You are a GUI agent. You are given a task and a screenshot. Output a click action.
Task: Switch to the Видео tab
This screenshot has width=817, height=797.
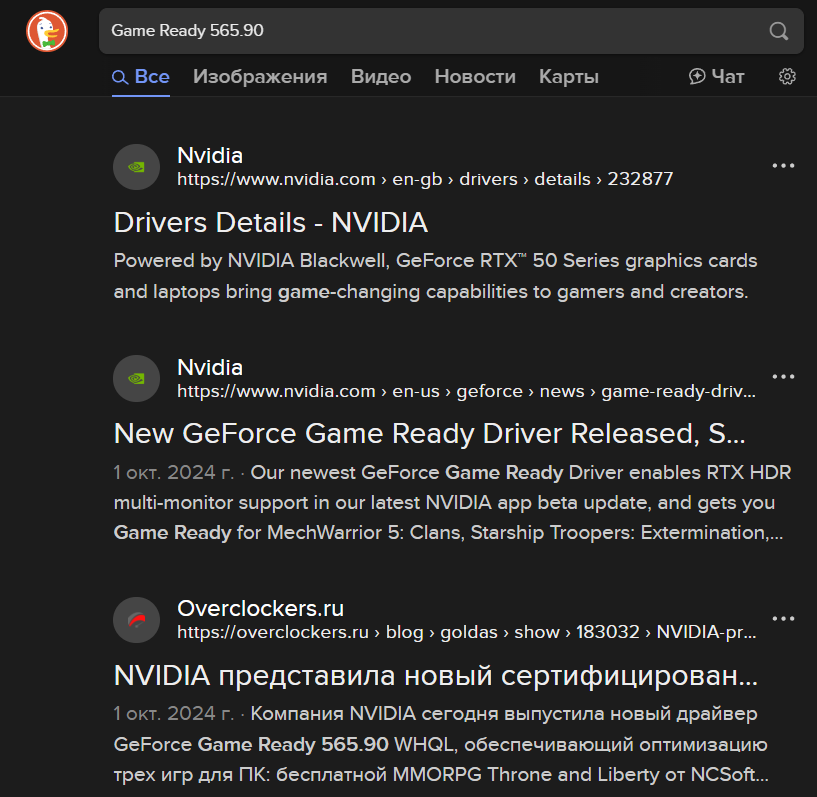[381, 77]
